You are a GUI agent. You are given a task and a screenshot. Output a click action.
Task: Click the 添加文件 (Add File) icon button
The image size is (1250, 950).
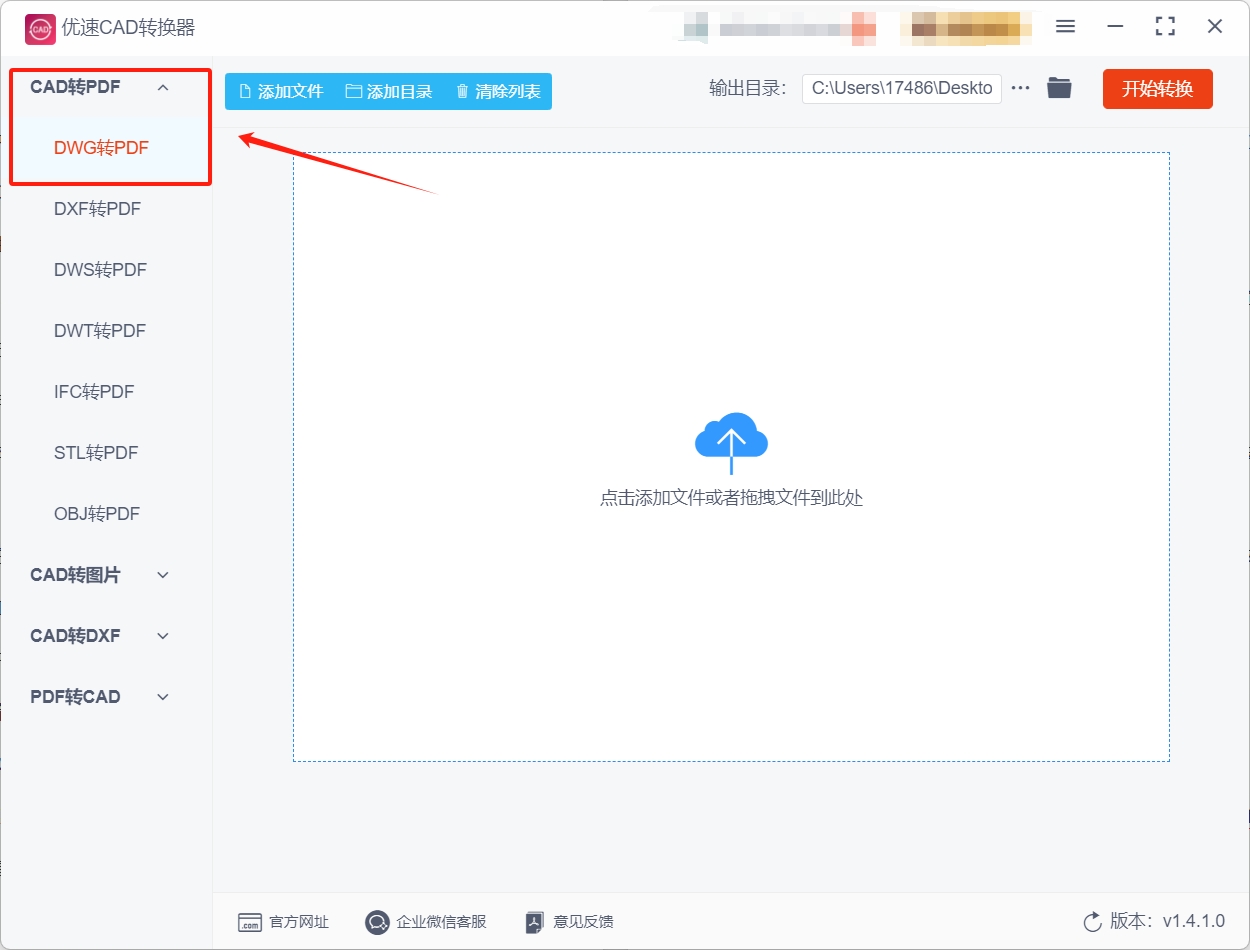(x=244, y=90)
